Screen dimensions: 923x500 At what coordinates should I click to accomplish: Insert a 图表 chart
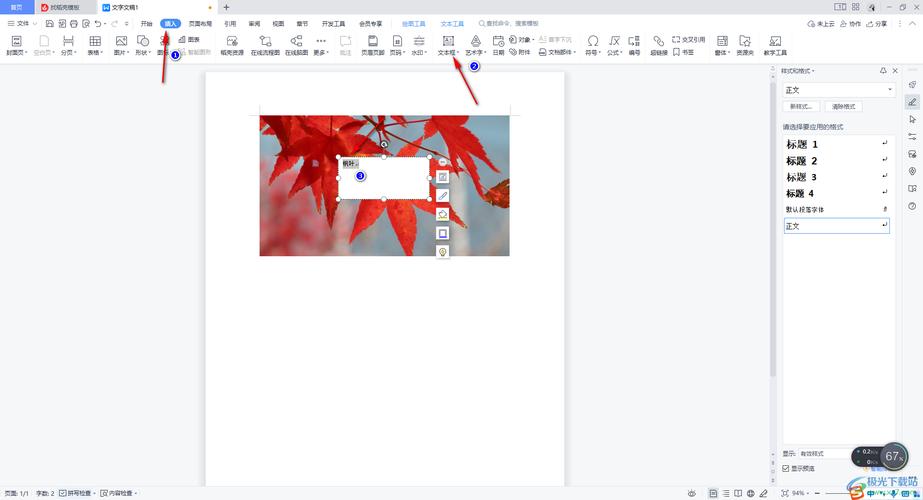point(189,39)
